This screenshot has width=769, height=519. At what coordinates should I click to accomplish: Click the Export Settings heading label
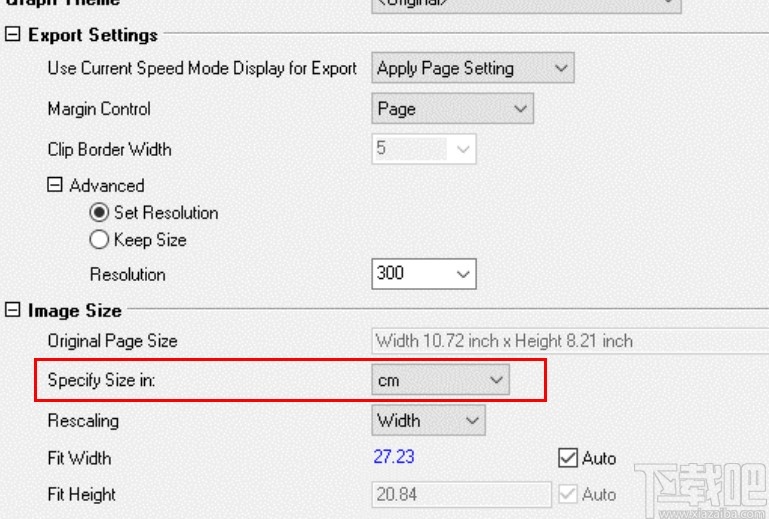tap(92, 35)
